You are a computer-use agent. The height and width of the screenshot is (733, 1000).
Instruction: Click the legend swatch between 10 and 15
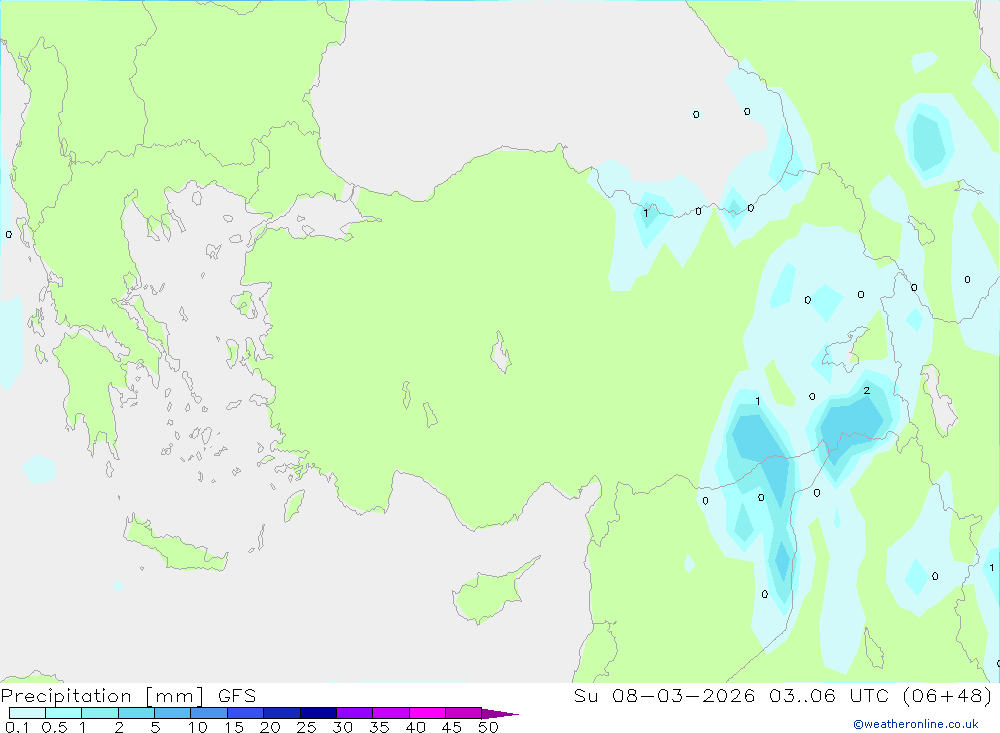coord(209,713)
